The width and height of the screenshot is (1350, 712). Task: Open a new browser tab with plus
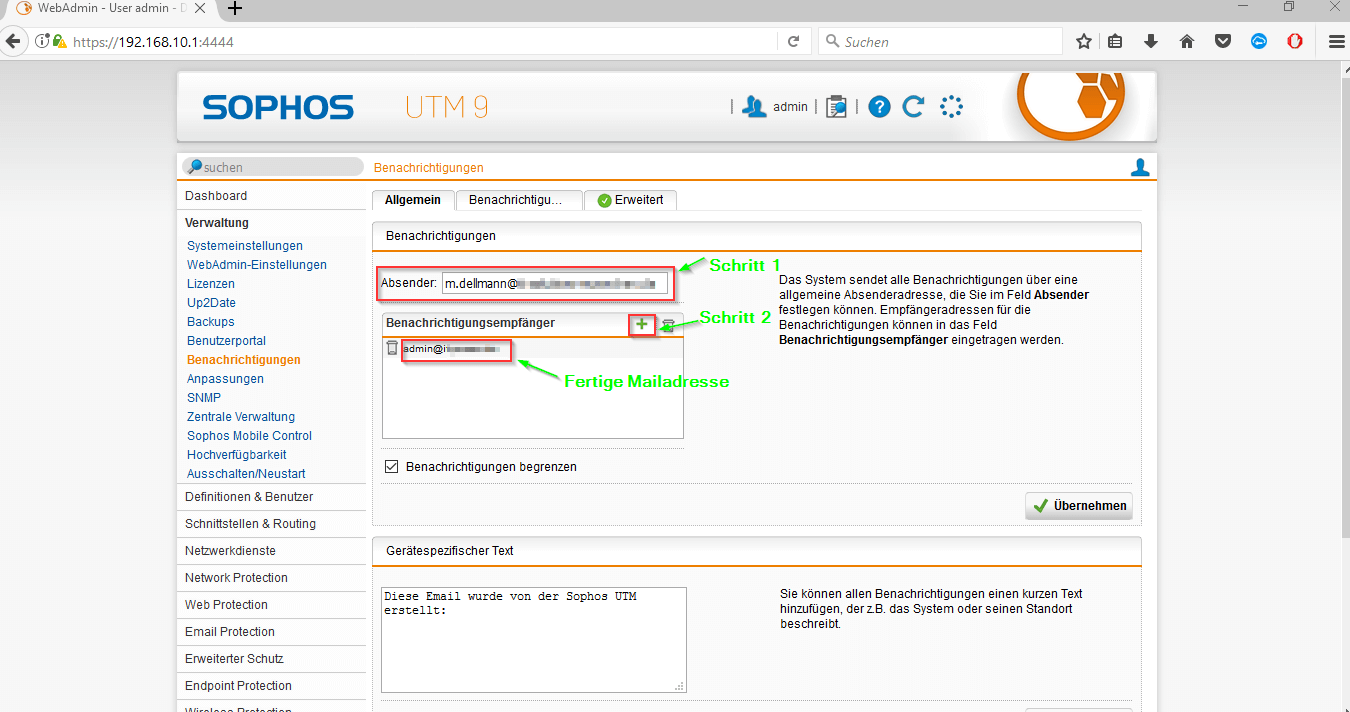pyautogui.click(x=235, y=8)
